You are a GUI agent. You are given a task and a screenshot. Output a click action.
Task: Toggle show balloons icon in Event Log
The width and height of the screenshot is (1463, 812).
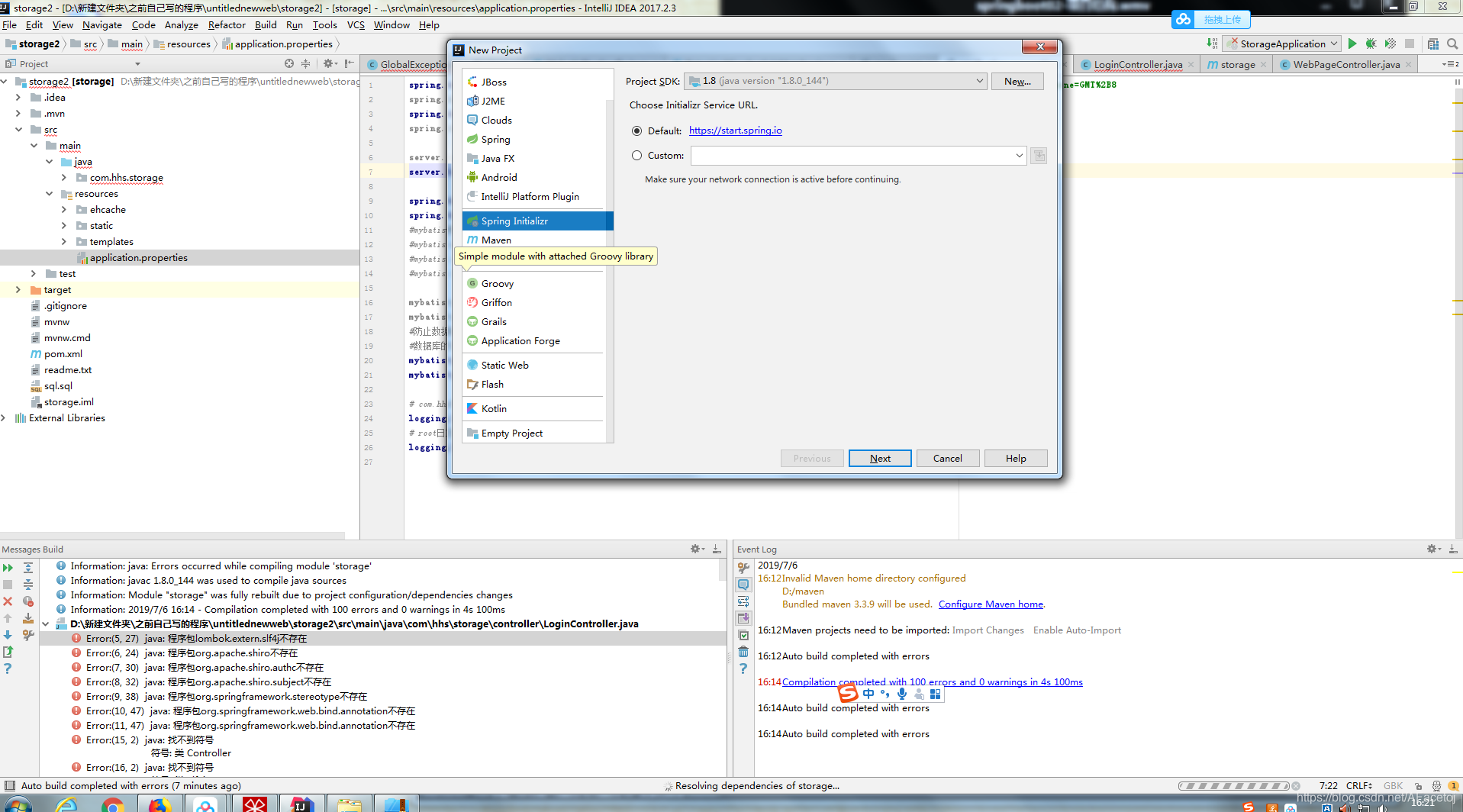[x=743, y=585]
